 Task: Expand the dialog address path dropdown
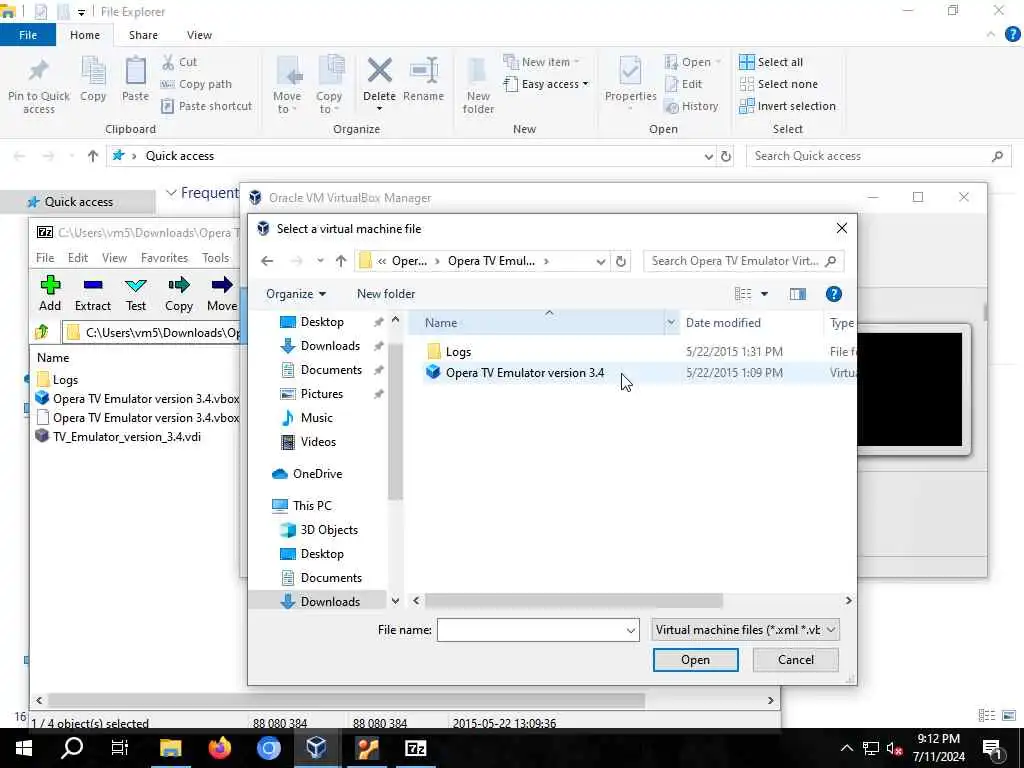point(601,261)
